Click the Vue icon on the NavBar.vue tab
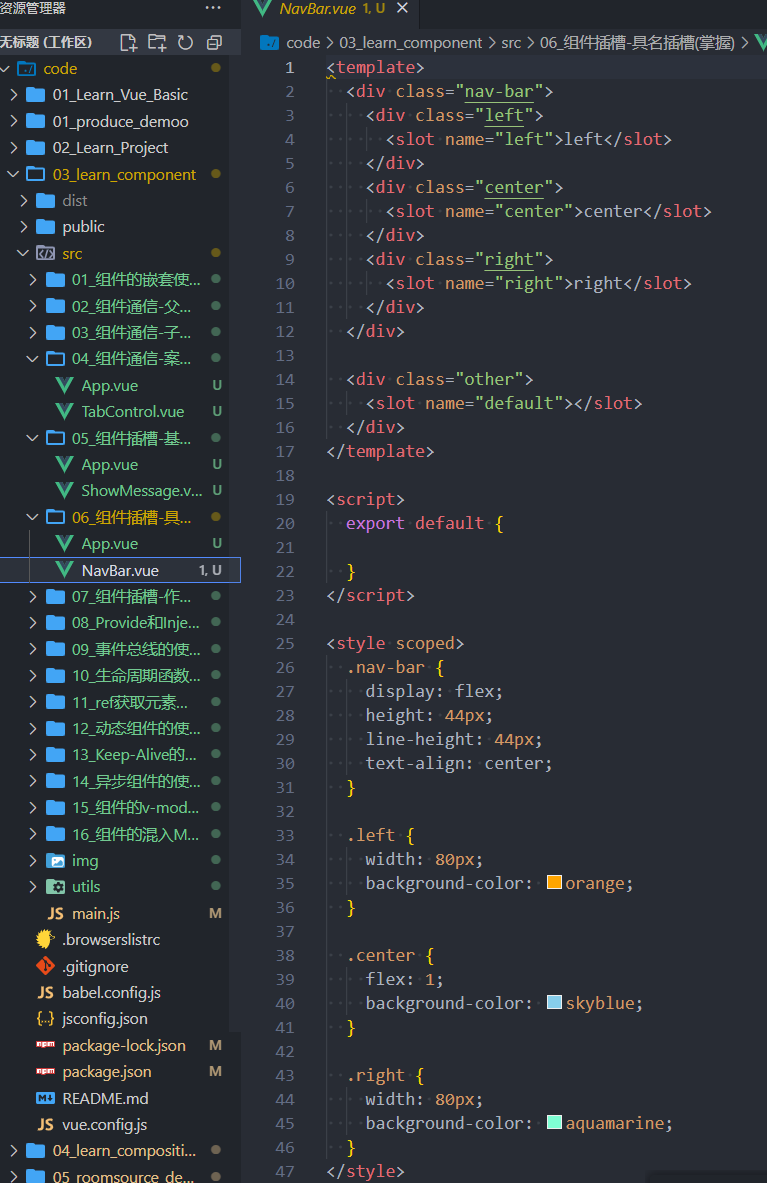The image size is (767, 1183). 262,8
